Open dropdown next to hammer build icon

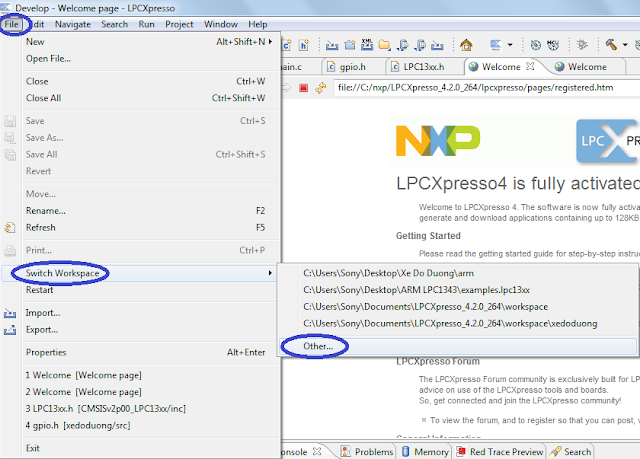[x=625, y=45]
